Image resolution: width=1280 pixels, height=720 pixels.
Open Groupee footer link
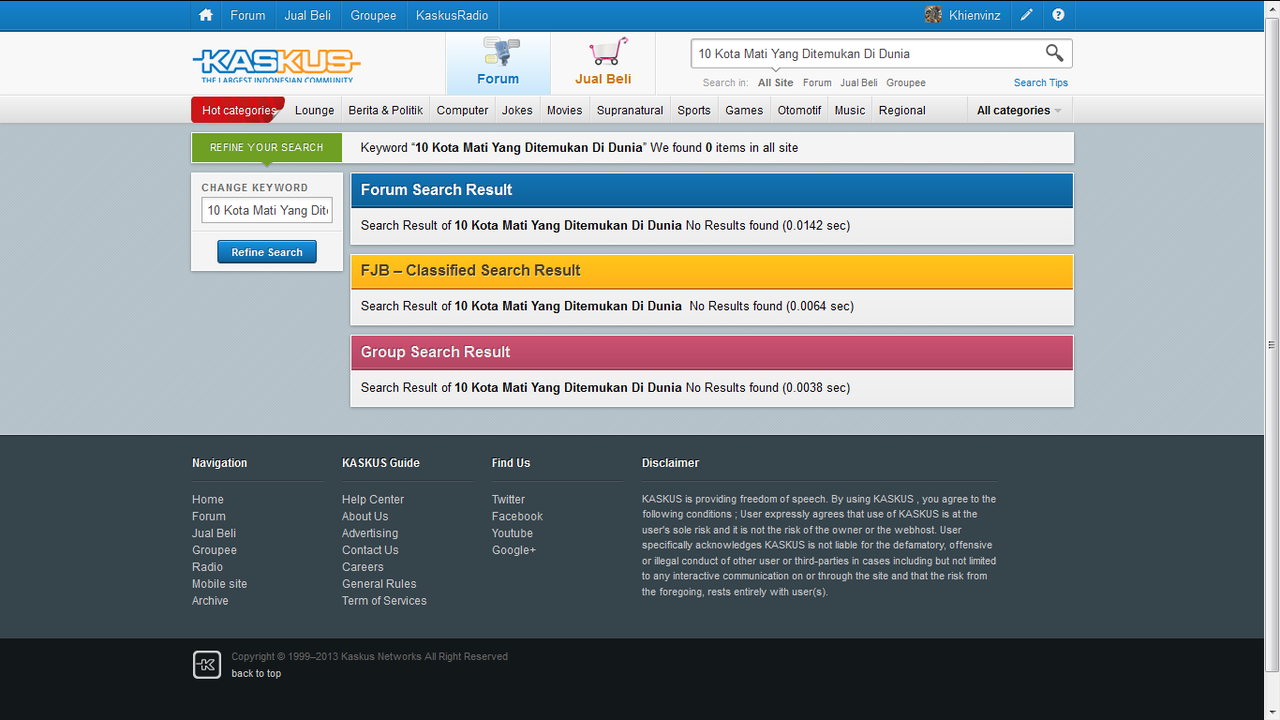pos(215,551)
